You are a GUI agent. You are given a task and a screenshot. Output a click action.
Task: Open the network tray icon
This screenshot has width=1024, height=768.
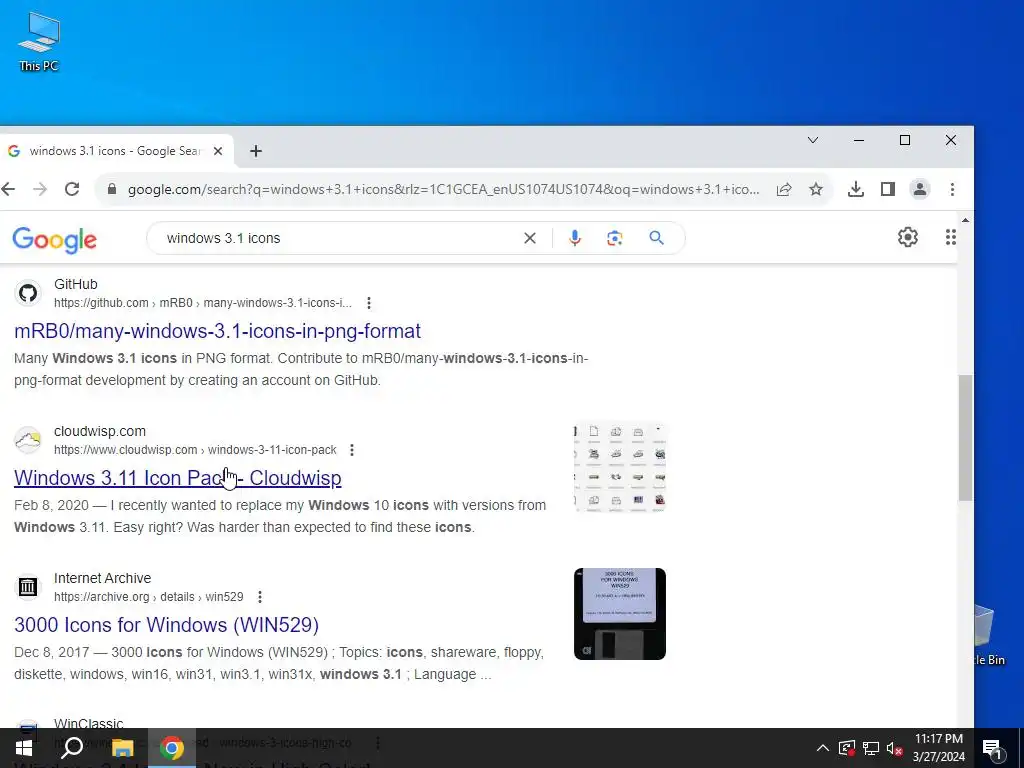871,748
